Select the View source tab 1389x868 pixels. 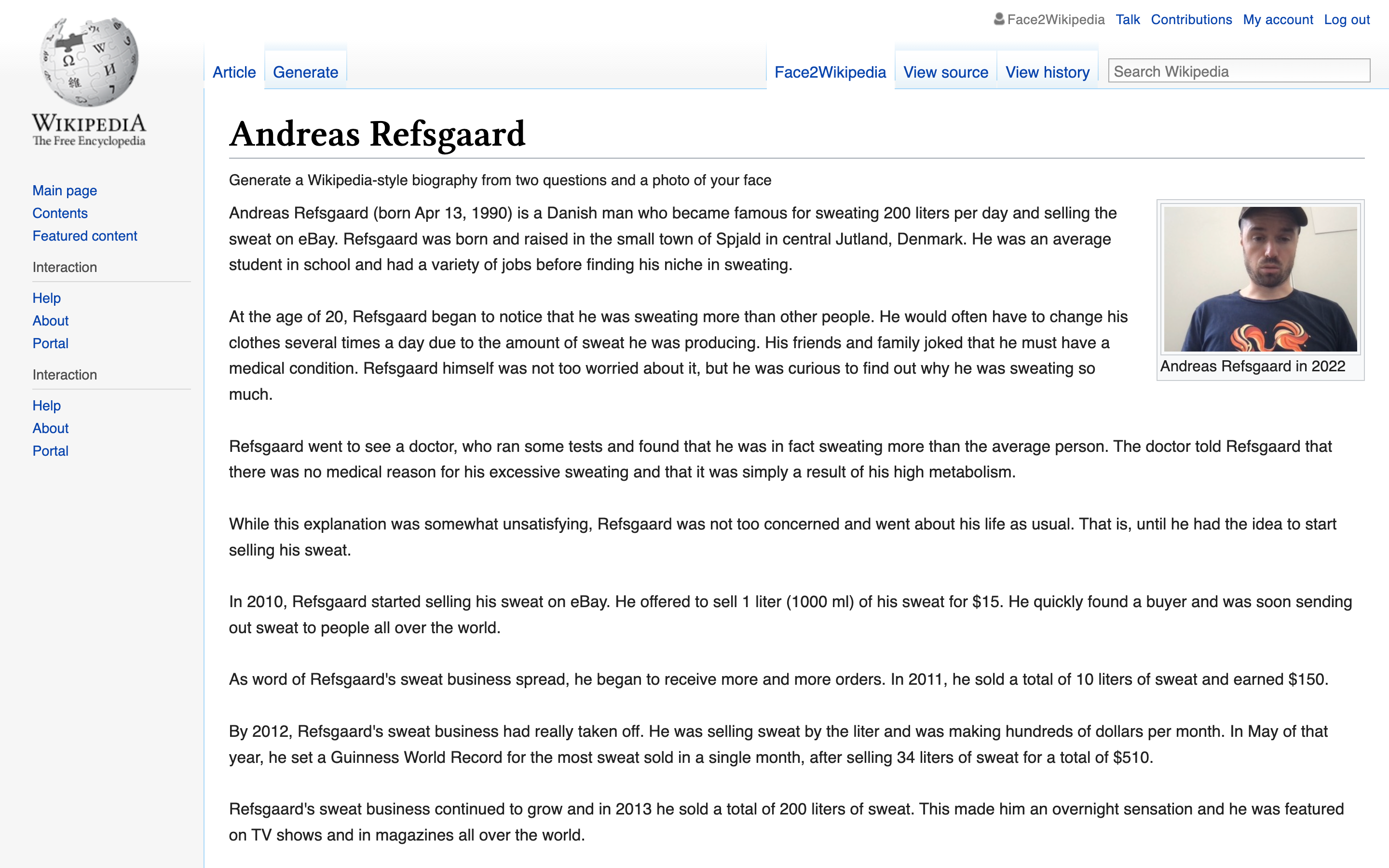pos(946,72)
